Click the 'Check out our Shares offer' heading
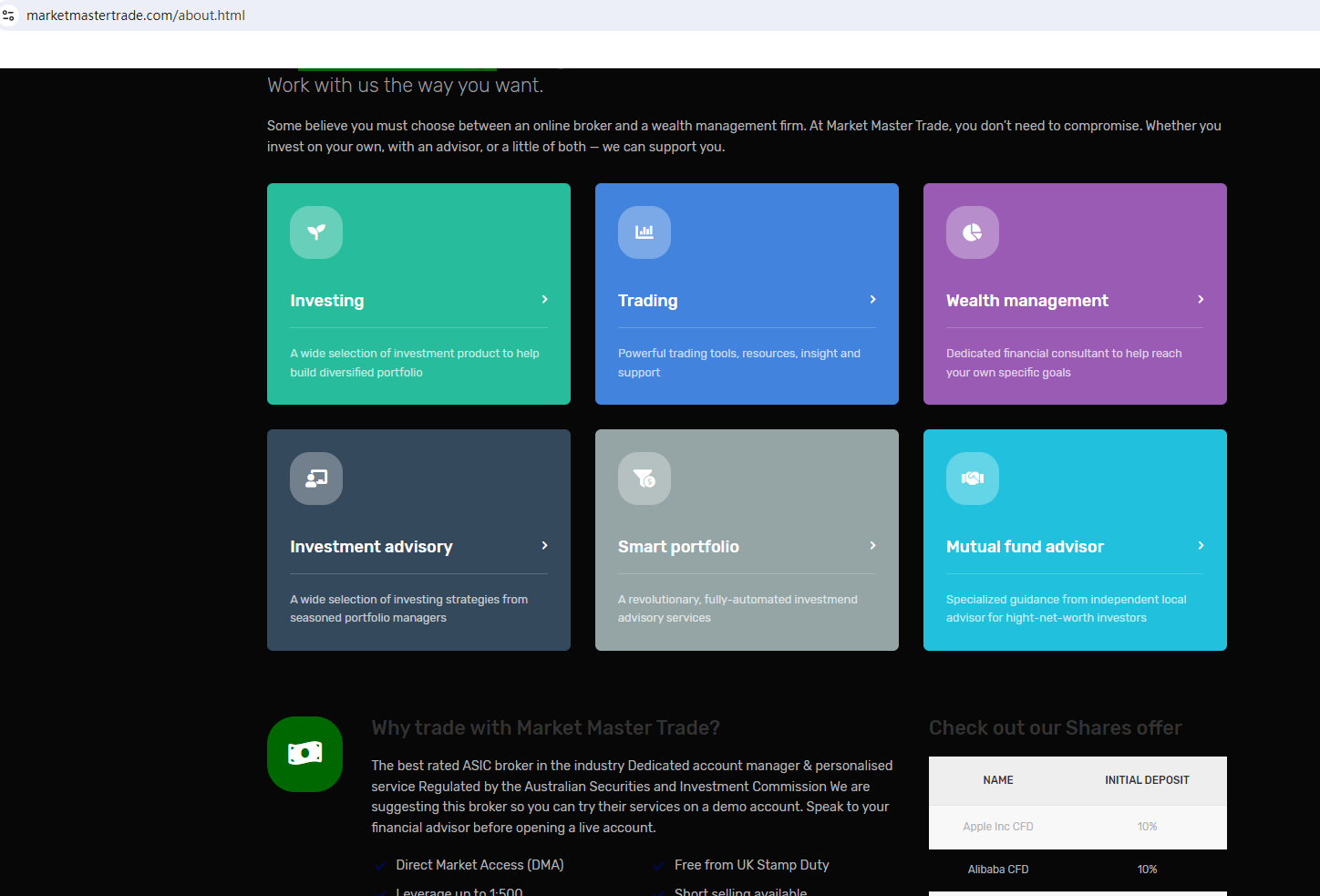The image size is (1320, 896). pyautogui.click(x=1055, y=728)
